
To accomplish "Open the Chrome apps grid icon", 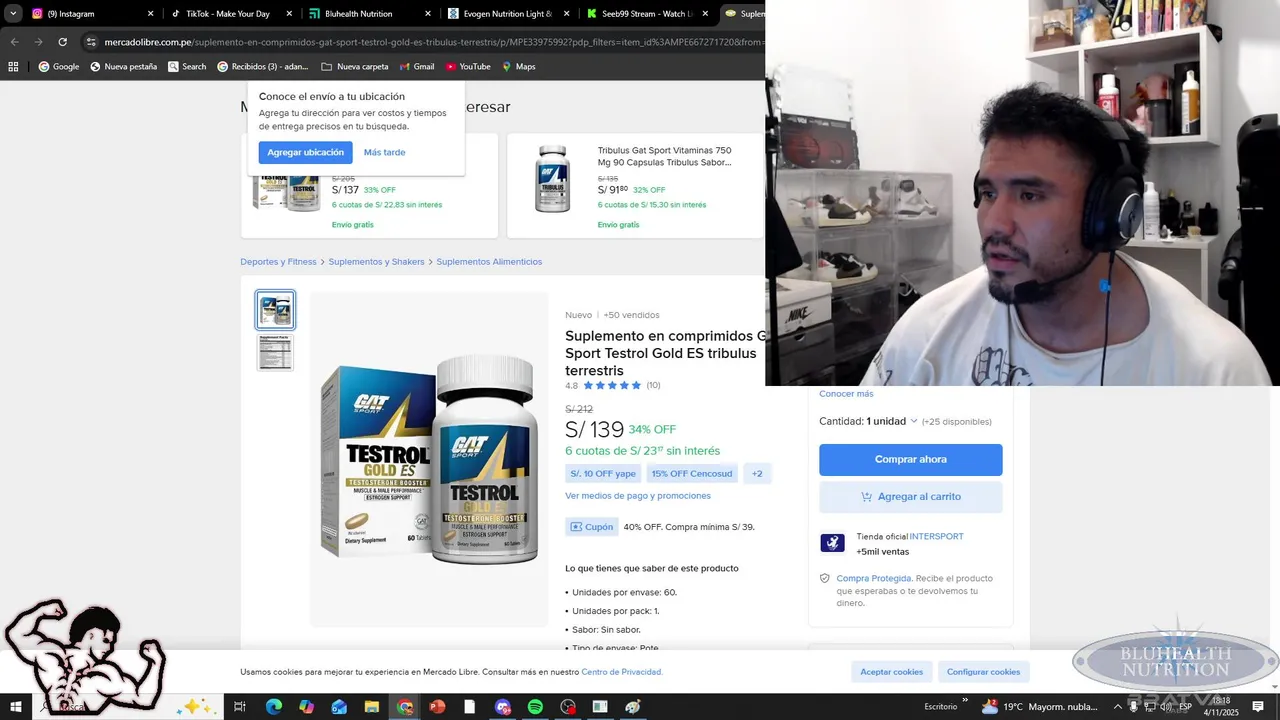I will pyautogui.click(x=13, y=67).
